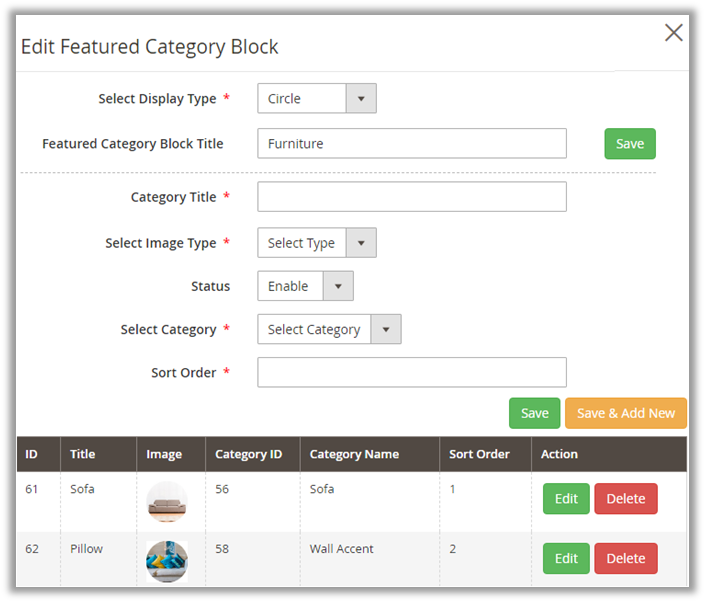706x602 pixels.
Task: Click the Sort Order input field
Action: 411,372
